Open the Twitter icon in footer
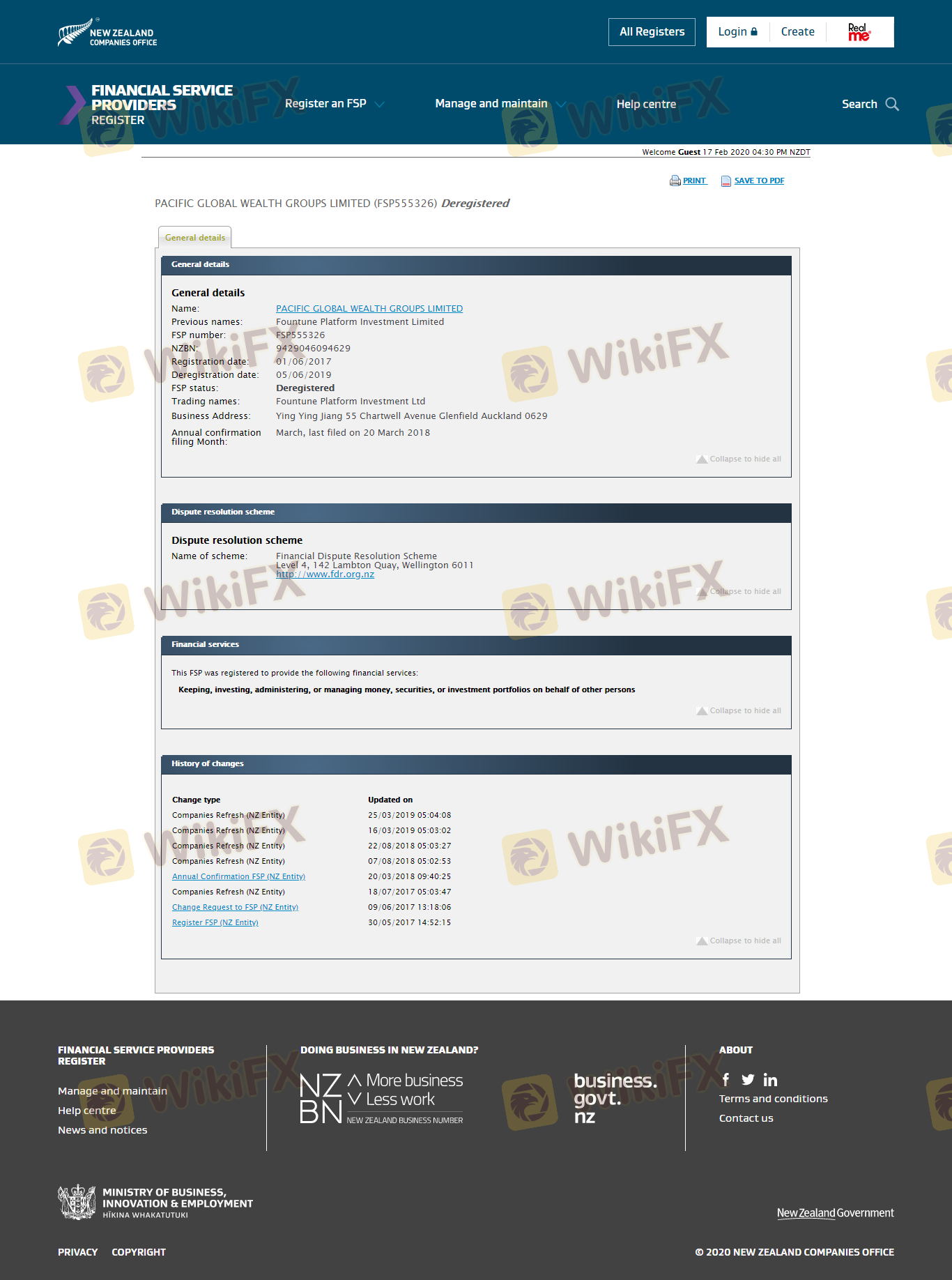Viewport: 952px width, 1280px height. tap(748, 1080)
